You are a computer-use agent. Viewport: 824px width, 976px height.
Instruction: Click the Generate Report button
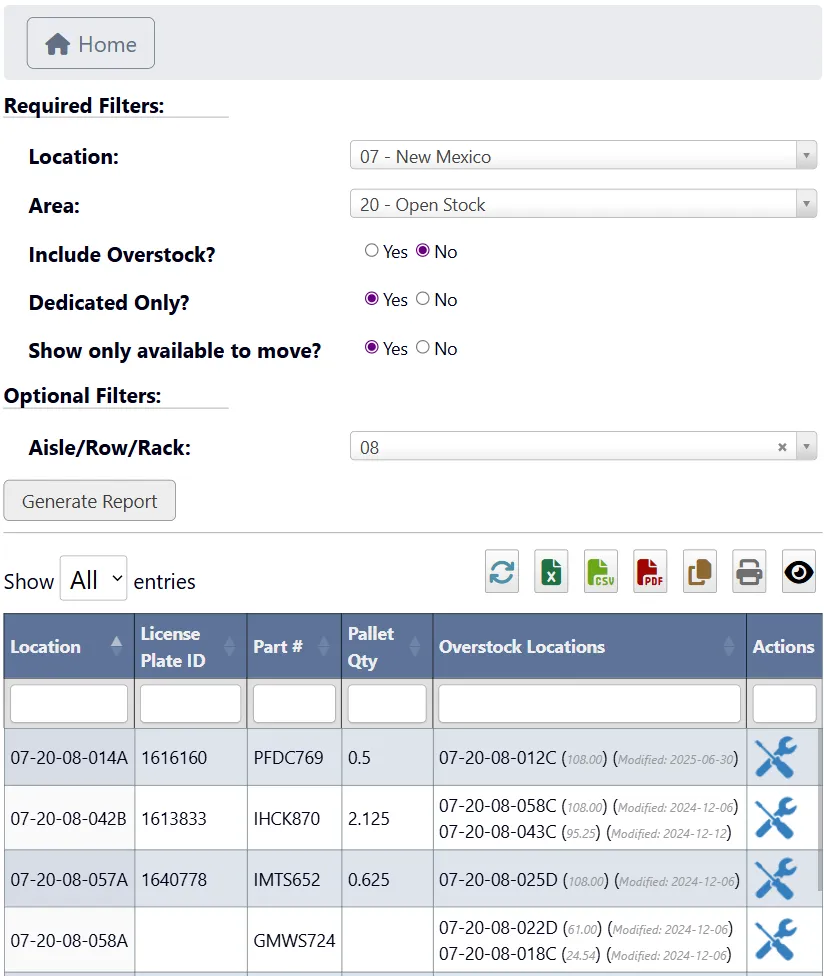click(90, 500)
